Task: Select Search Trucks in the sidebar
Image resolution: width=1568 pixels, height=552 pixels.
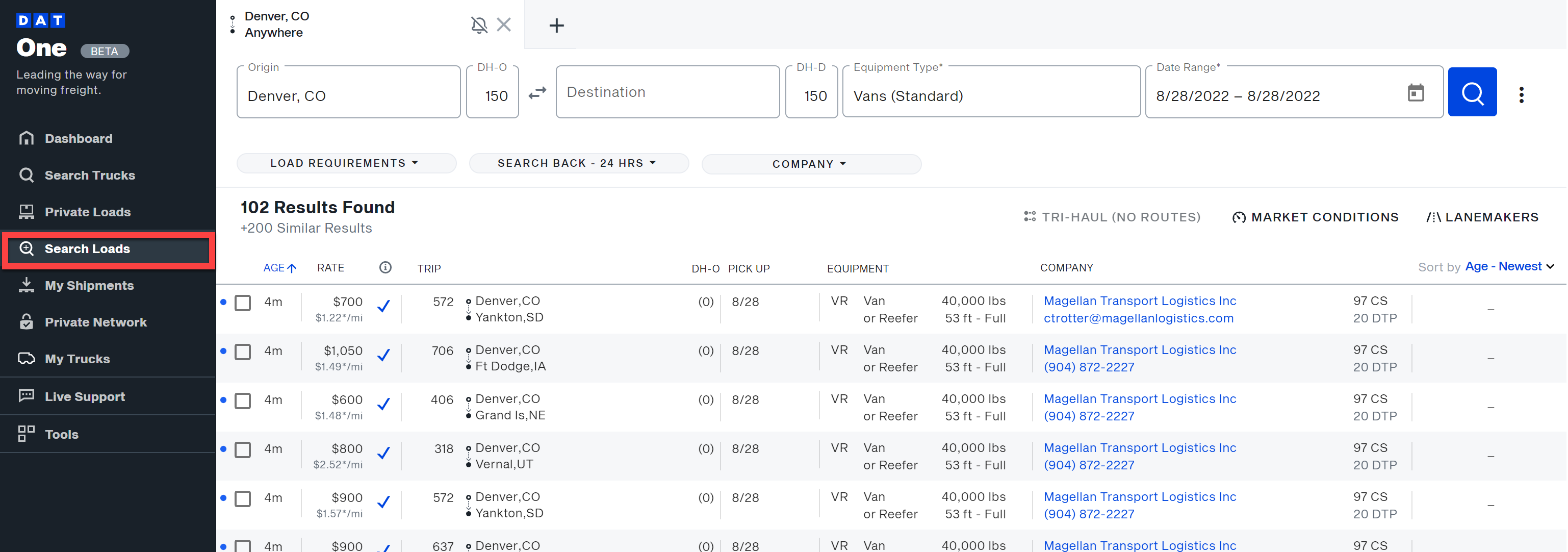Action: (89, 175)
